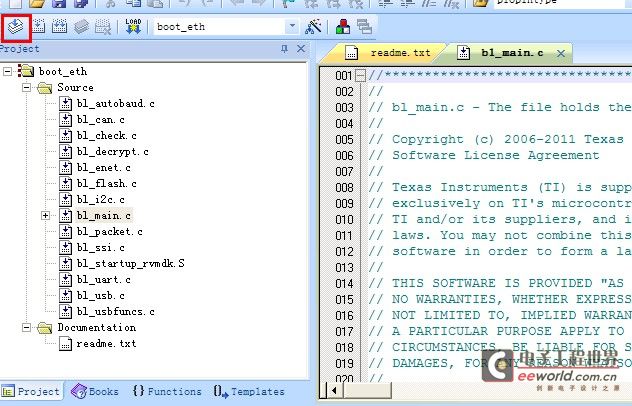Close the Project panel
The width and height of the screenshot is (632, 406).
tap(301, 49)
